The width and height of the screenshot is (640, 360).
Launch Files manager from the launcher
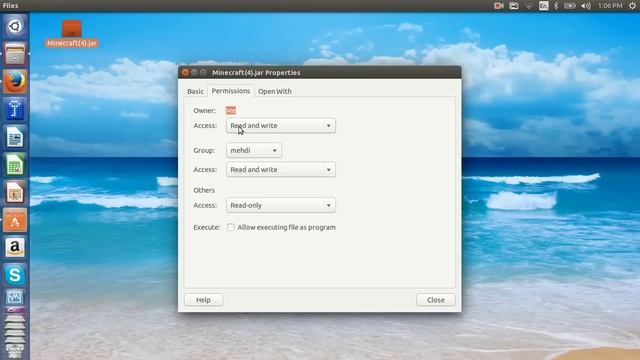tap(15, 54)
